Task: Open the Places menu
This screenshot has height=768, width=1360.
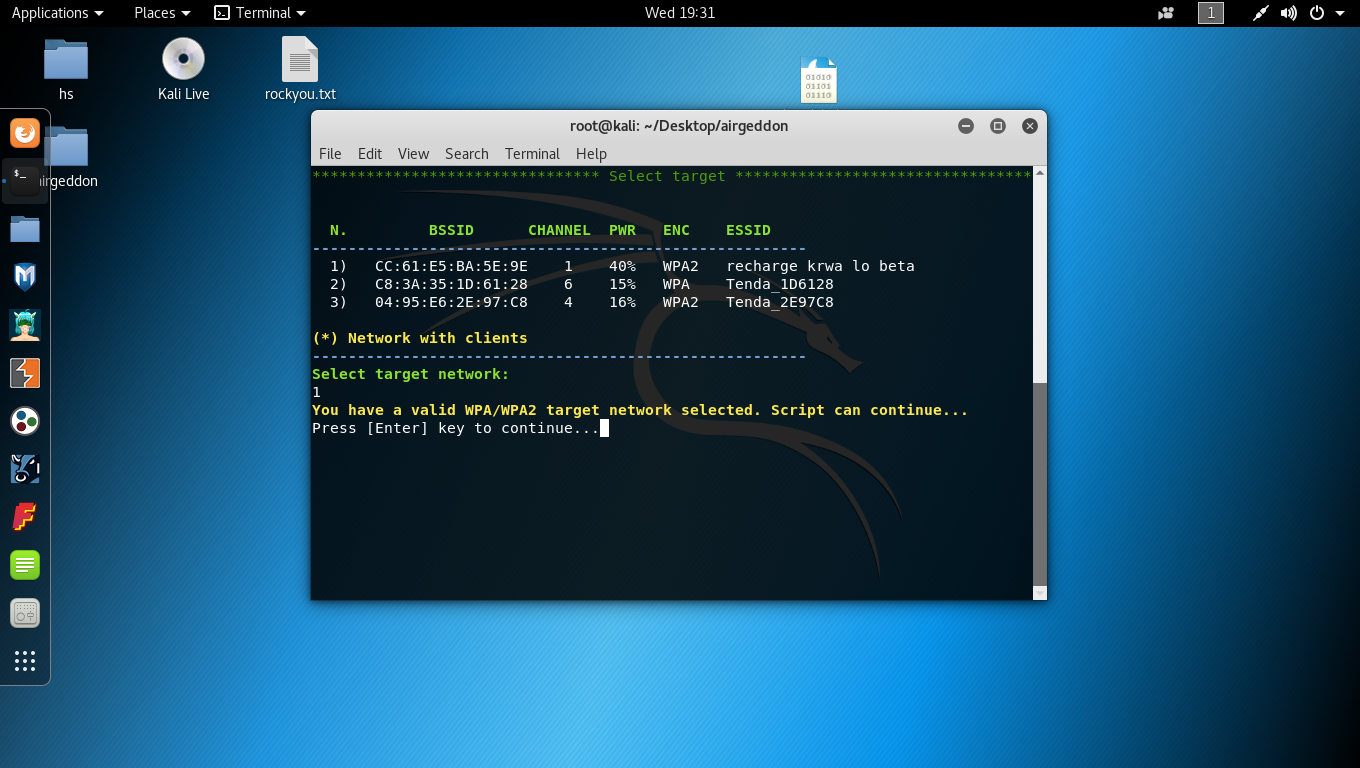Action: coord(162,13)
